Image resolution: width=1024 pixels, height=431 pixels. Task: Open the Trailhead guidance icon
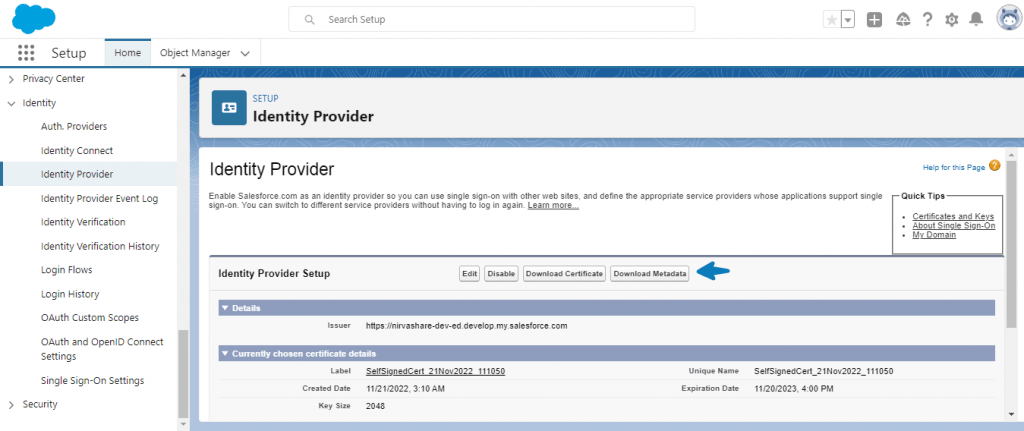pyautogui.click(x=901, y=19)
